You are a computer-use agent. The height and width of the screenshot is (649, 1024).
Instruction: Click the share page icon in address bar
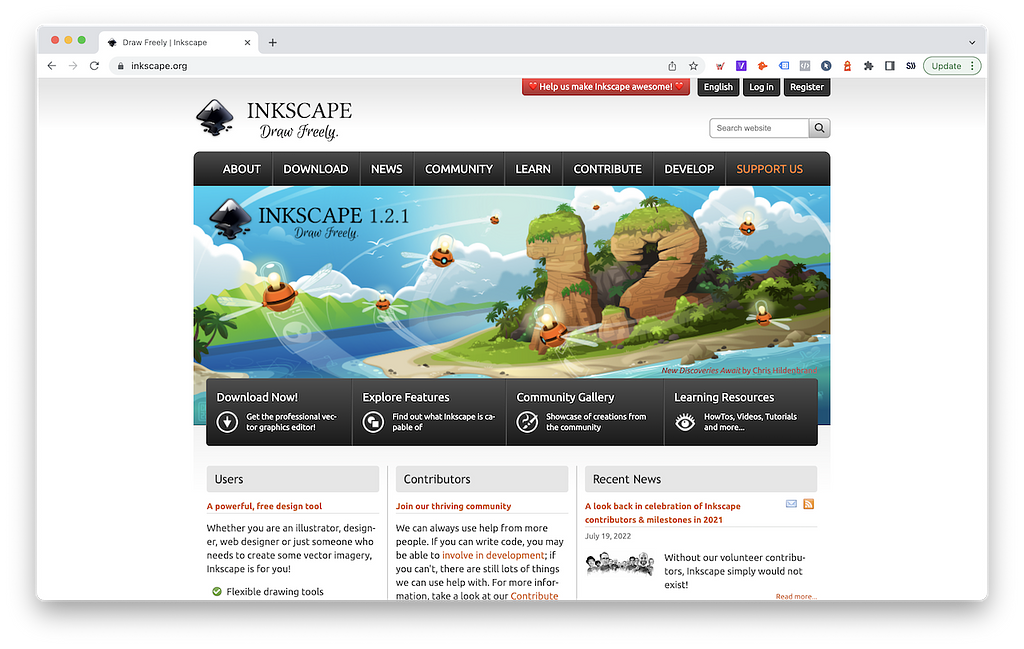672,66
